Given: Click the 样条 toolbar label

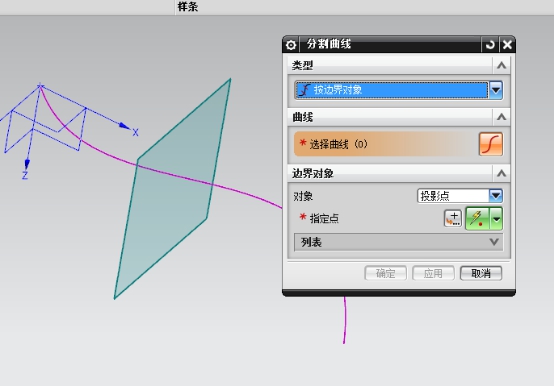Looking at the screenshot, I should pyautogui.click(x=188, y=6).
